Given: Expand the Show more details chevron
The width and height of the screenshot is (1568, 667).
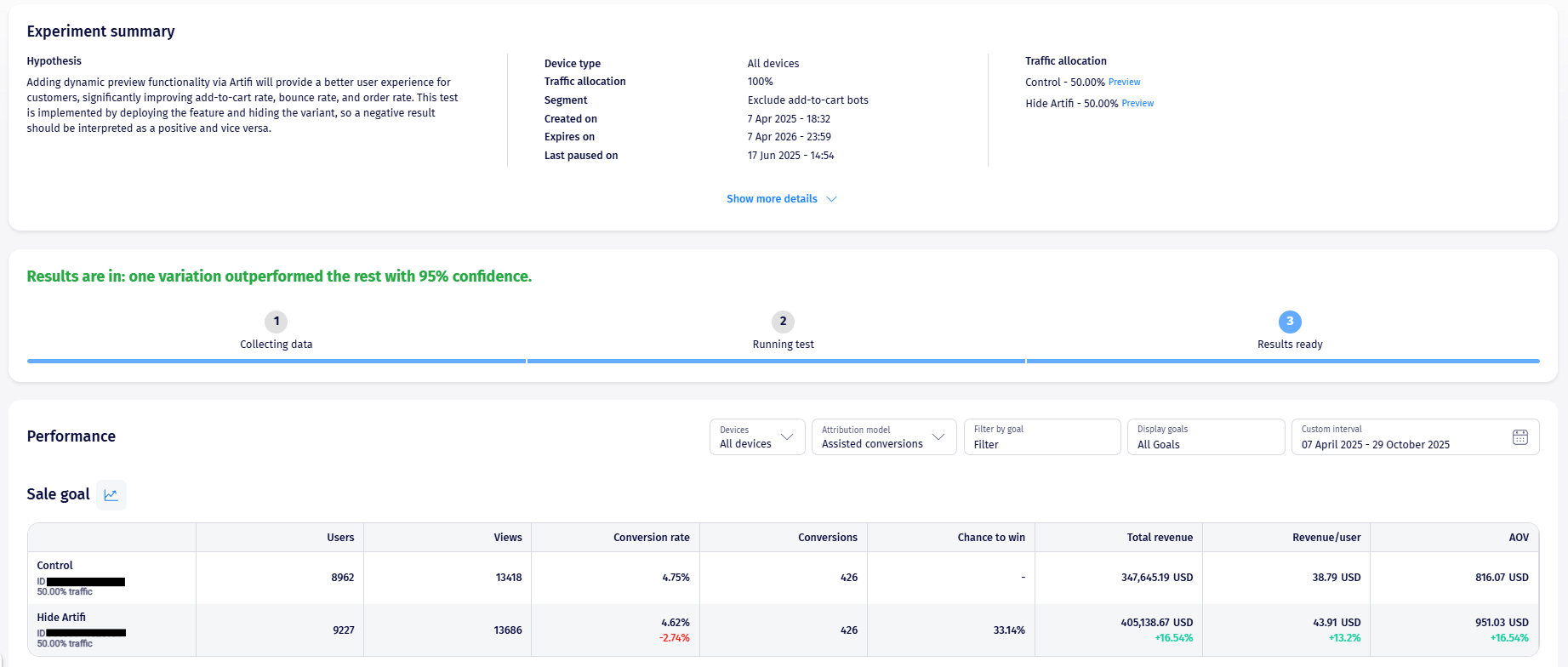Looking at the screenshot, I should click(832, 199).
